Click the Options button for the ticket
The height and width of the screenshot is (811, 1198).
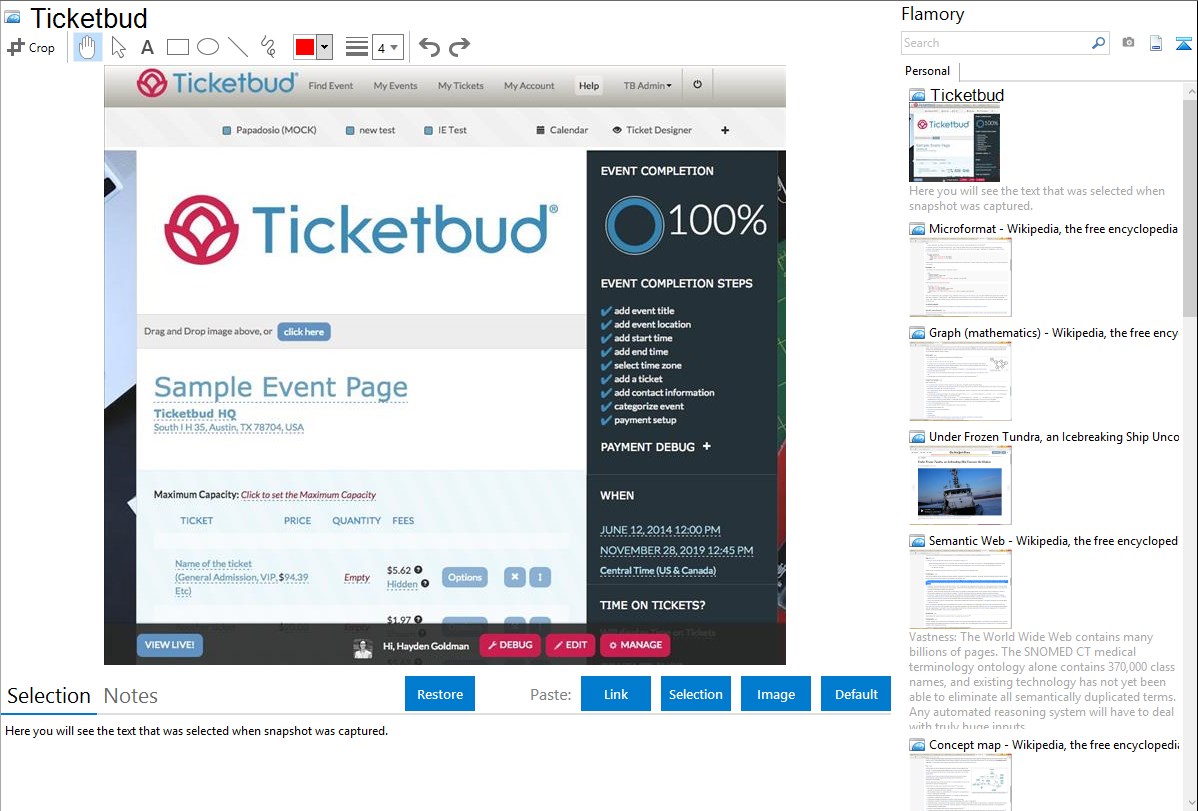click(465, 577)
